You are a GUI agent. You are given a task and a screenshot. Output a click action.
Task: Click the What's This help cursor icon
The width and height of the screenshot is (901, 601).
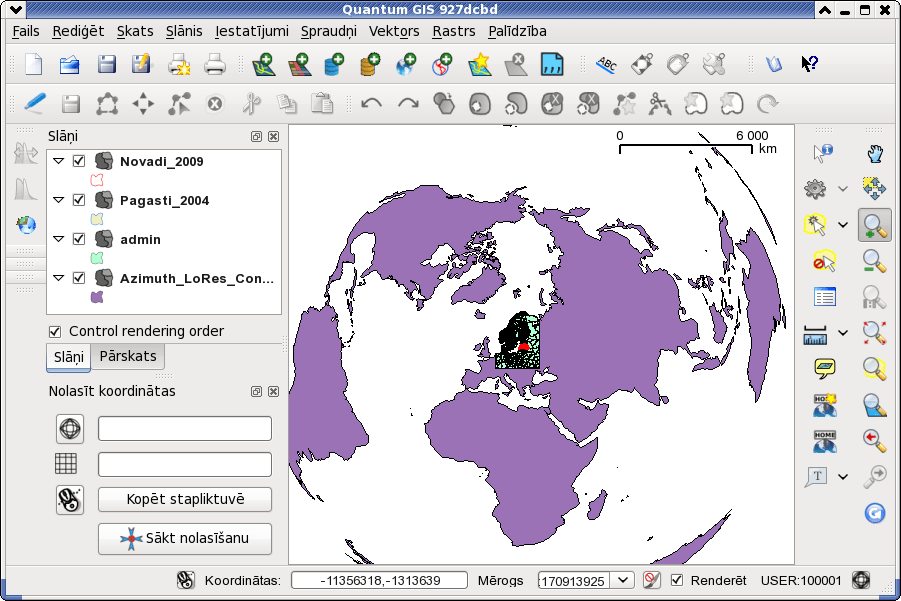809,64
